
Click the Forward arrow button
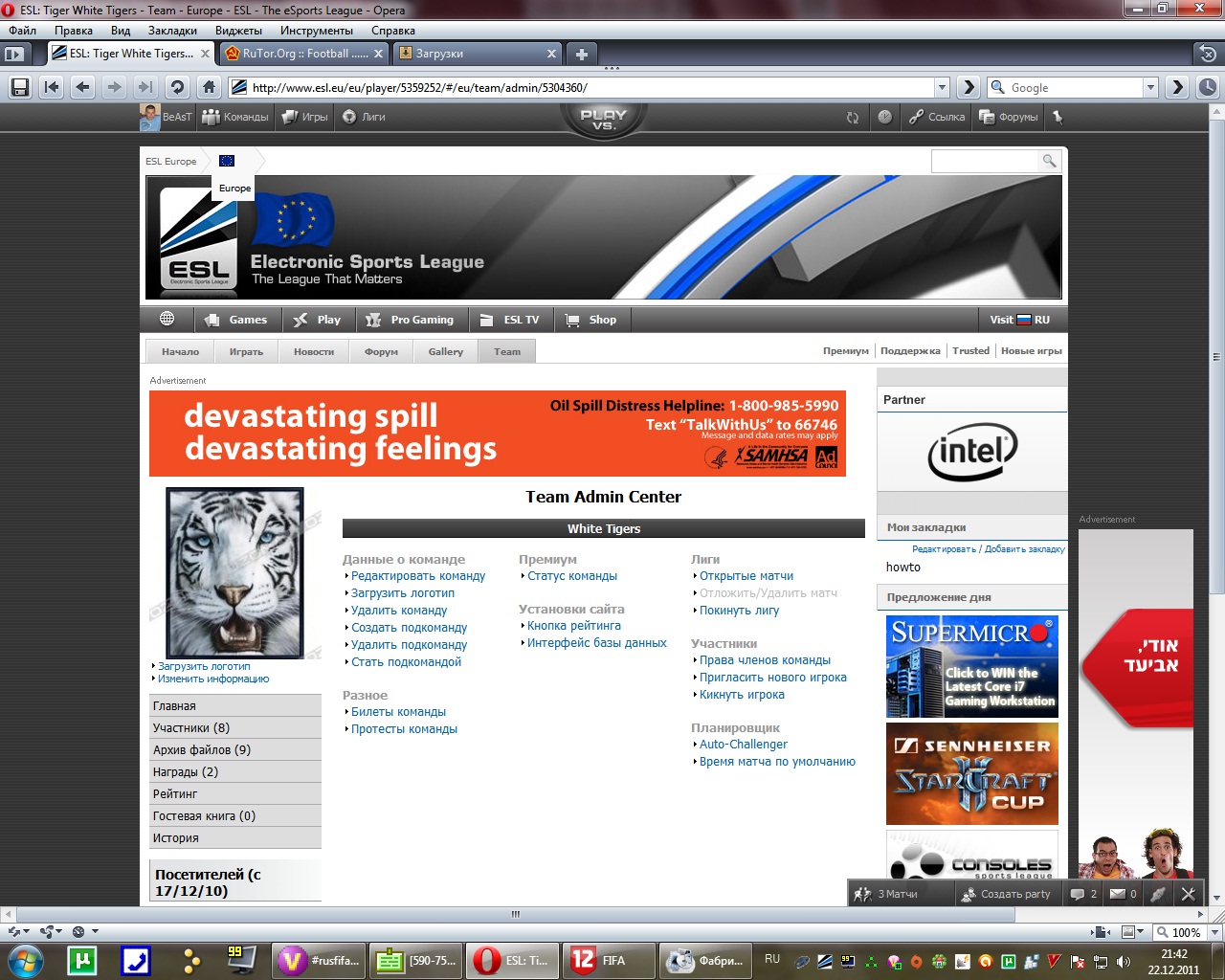[x=114, y=87]
